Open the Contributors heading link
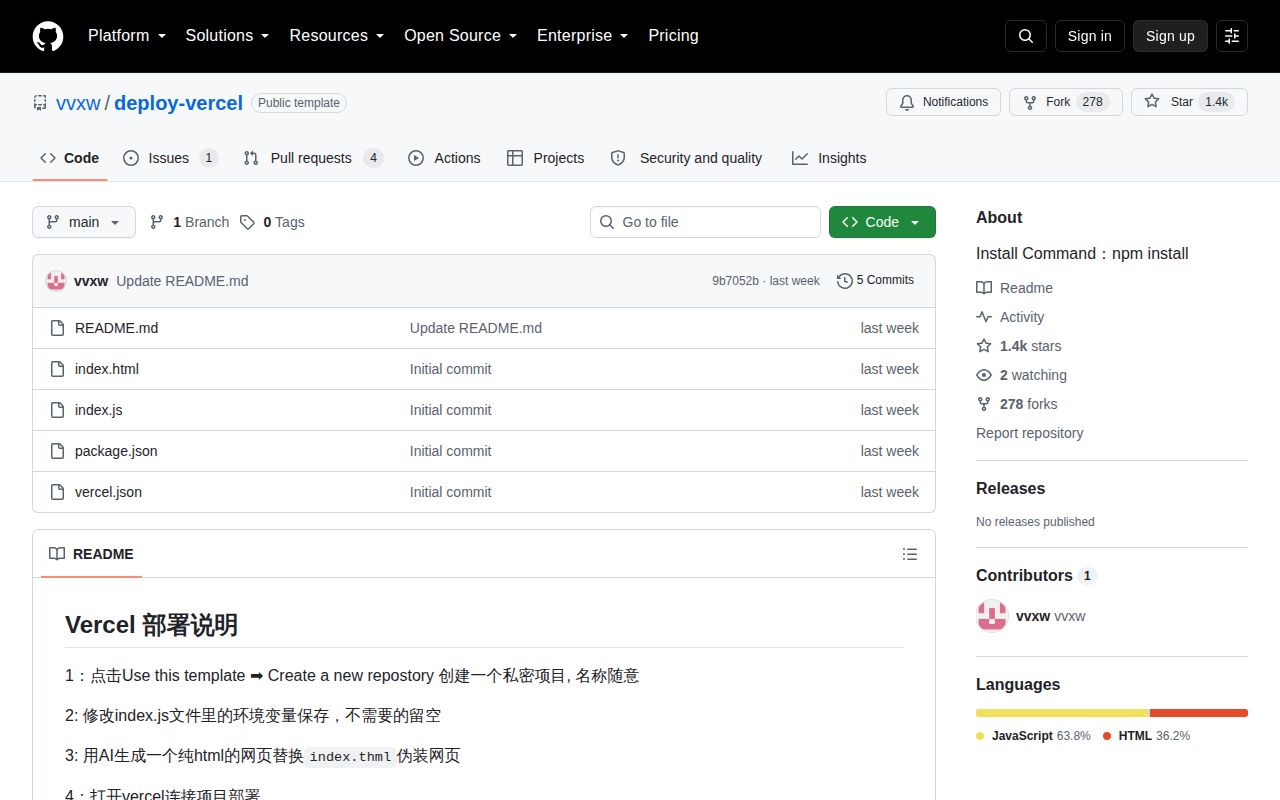Image resolution: width=1280 pixels, height=800 pixels. pyautogui.click(x=1036, y=575)
